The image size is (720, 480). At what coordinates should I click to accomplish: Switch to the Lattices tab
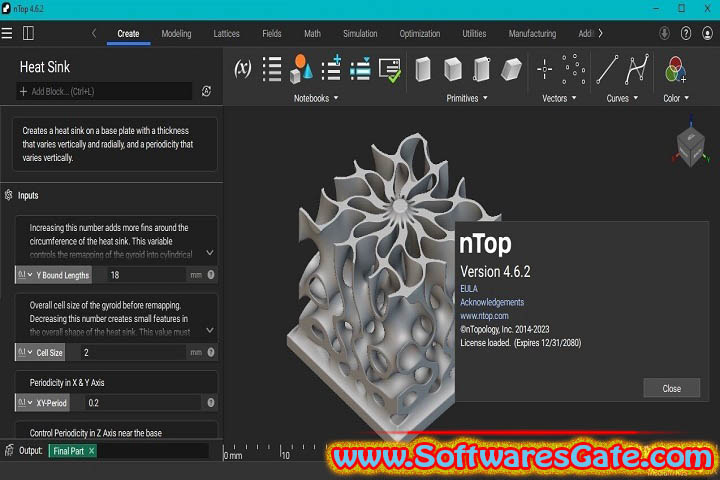coord(226,34)
